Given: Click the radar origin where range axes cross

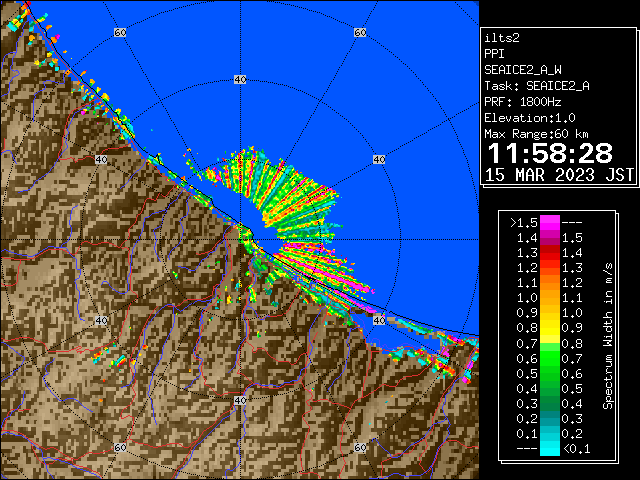Looking at the screenshot, I should click(x=240, y=240).
